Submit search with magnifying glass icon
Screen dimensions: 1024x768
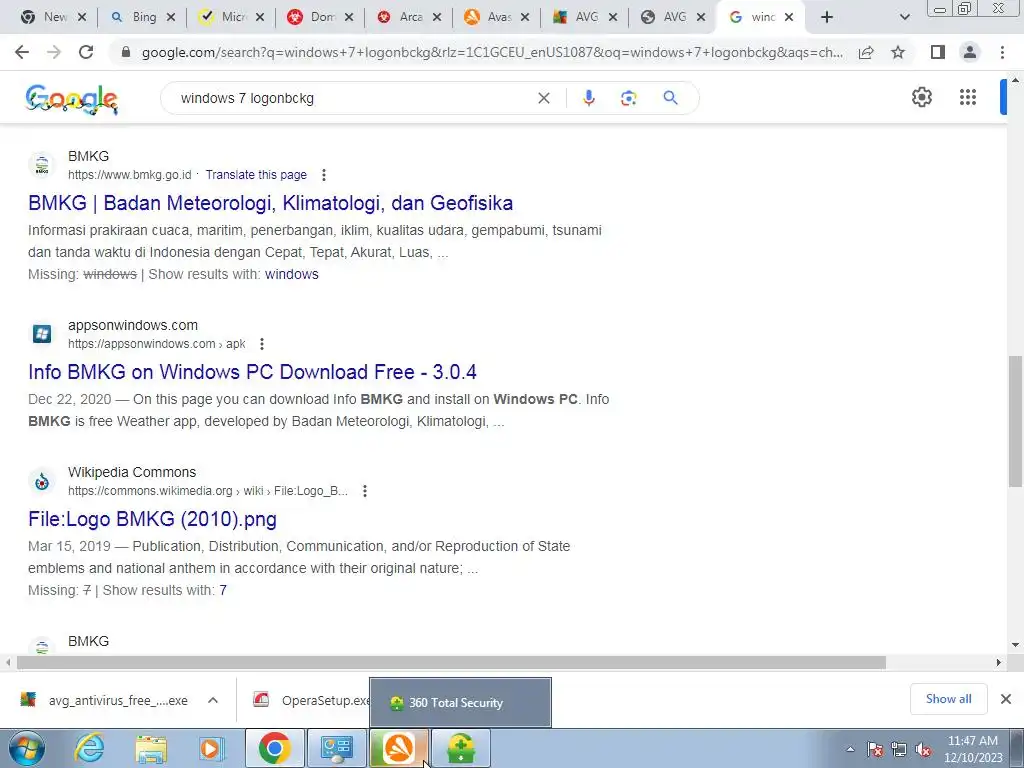pos(670,98)
